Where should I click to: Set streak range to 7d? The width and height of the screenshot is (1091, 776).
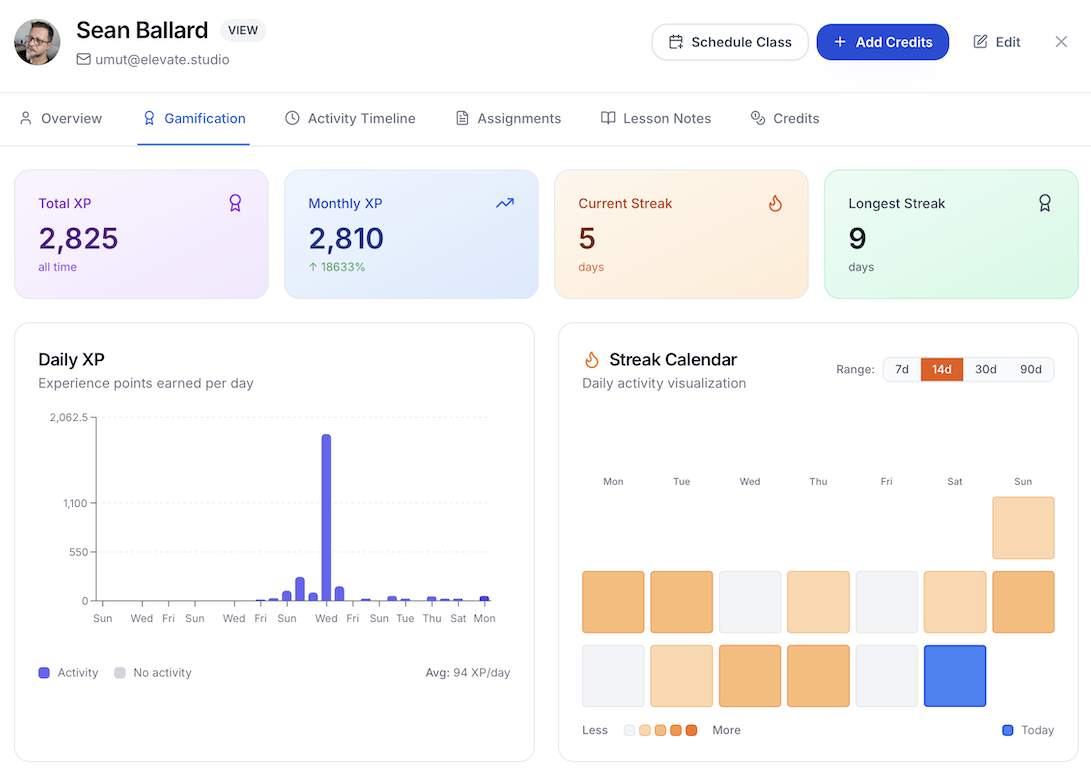click(x=901, y=369)
